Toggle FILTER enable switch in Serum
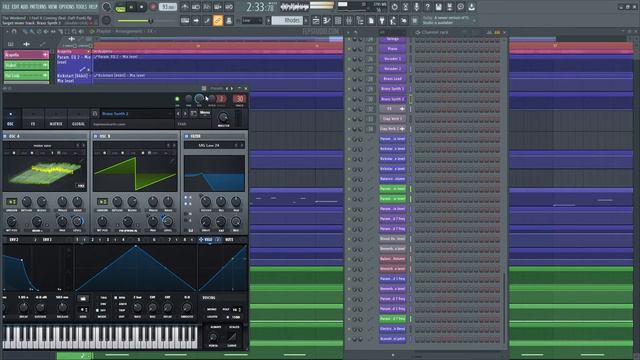The image size is (640, 360). 187,136
